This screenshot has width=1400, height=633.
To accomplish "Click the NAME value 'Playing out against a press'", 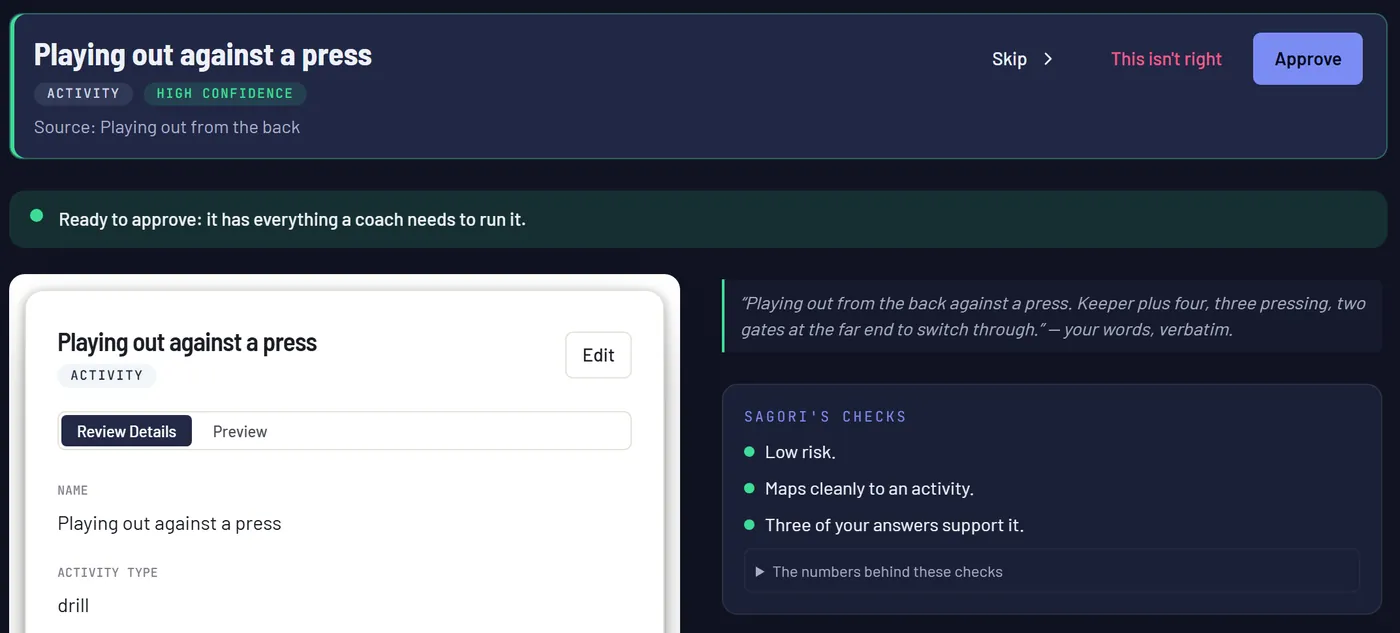I will coord(170,523).
